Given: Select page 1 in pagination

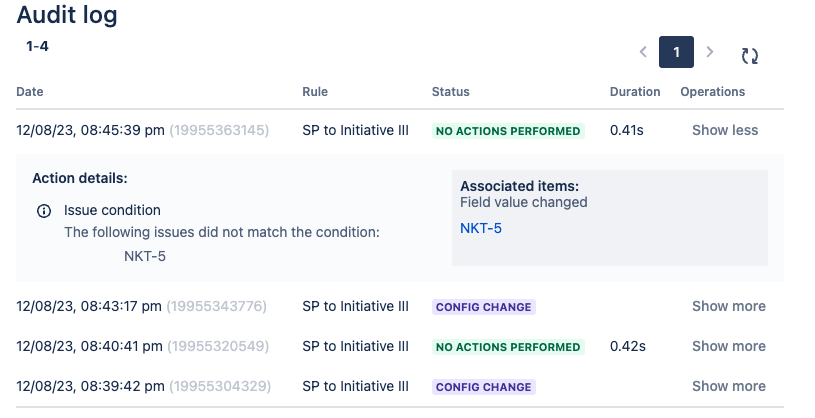Looking at the screenshot, I should point(676,52).
